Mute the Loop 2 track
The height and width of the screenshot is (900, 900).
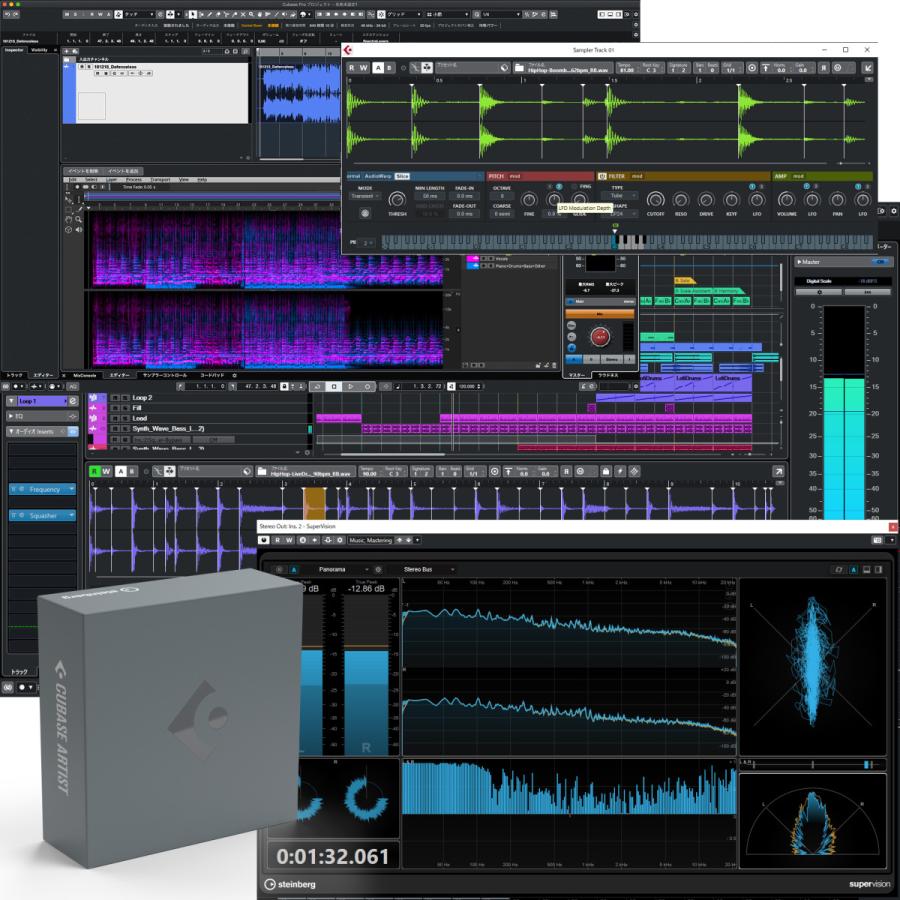pos(115,397)
